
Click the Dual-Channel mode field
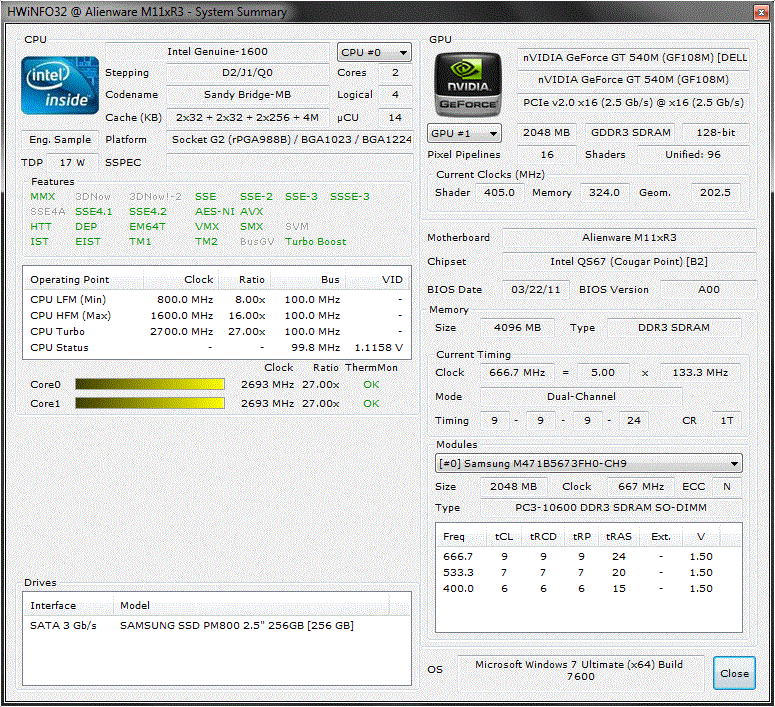click(x=581, y=397)
